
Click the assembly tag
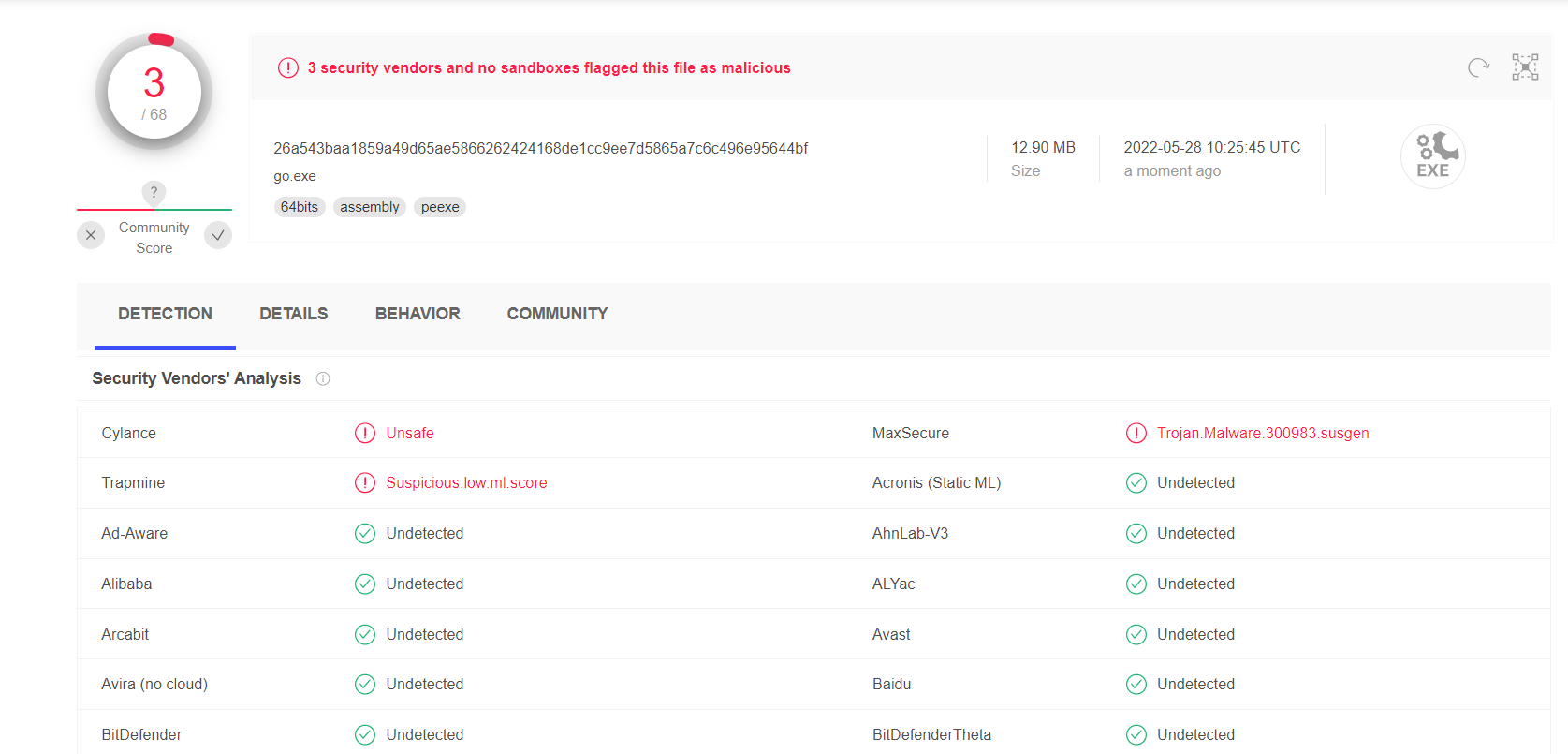[369, 207]
